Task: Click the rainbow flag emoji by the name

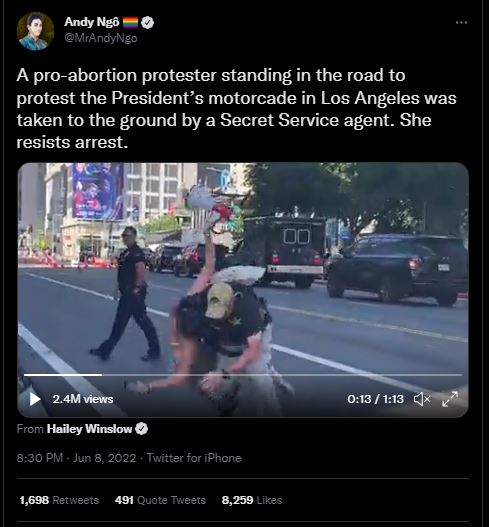Action: (x=130, y=23)
